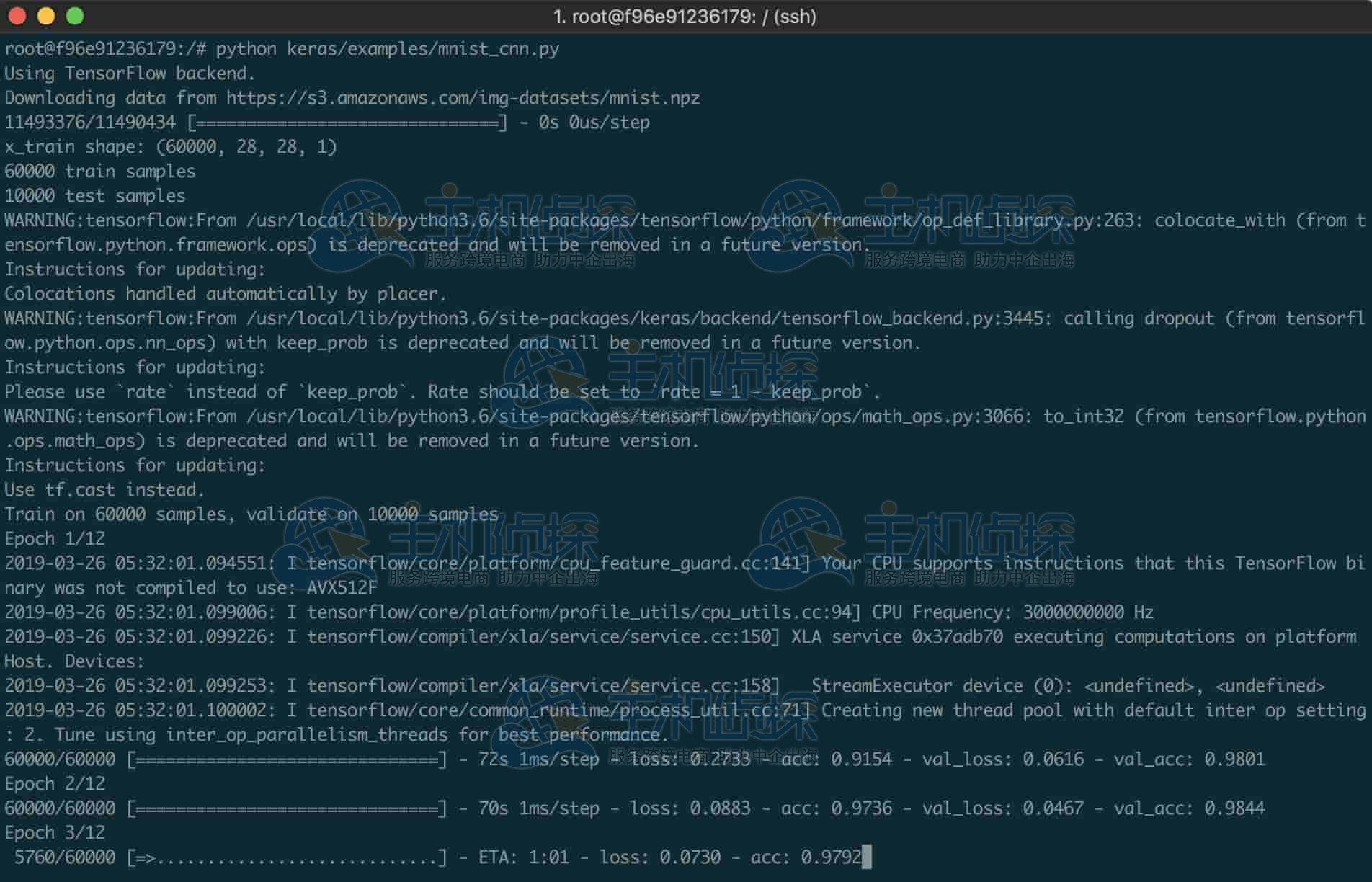Close the terminal window using red button
The height and width of the screenshot is (882, 1372).
pyautogui.click(x=17, y=16)
